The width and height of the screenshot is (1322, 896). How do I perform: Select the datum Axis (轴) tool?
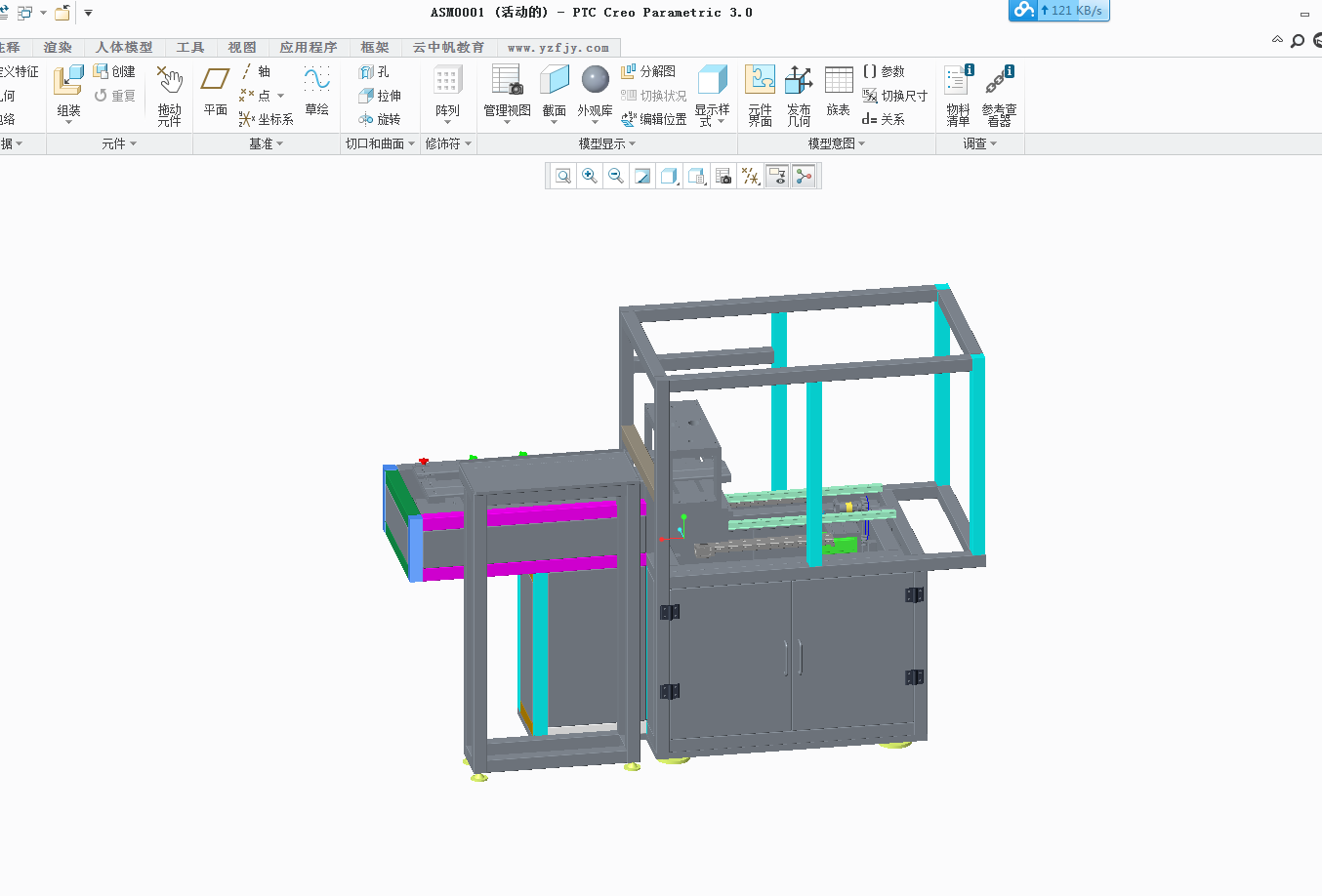pos(255,71)
